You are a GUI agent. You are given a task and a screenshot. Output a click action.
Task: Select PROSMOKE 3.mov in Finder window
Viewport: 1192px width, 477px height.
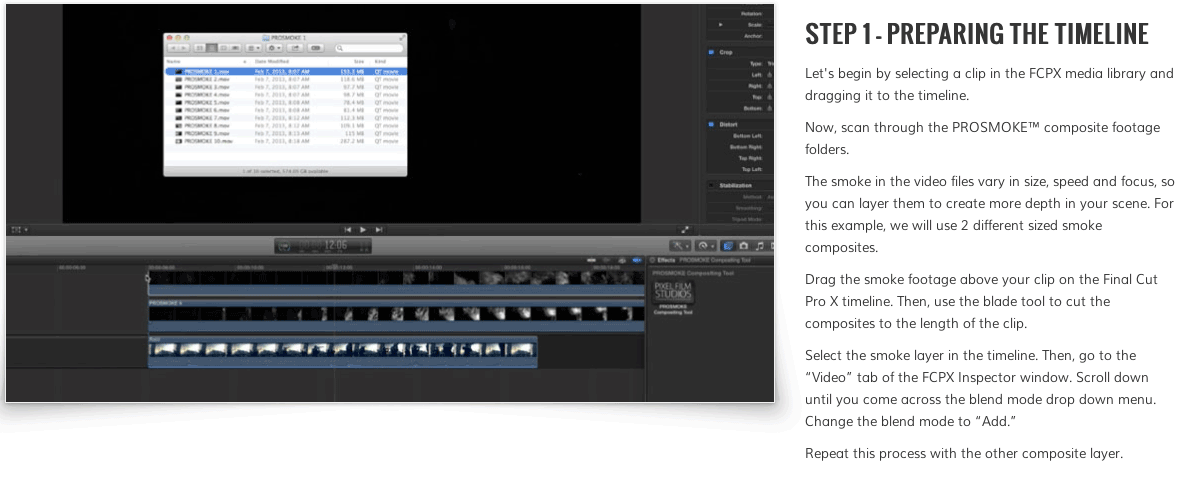coord(285,87)
